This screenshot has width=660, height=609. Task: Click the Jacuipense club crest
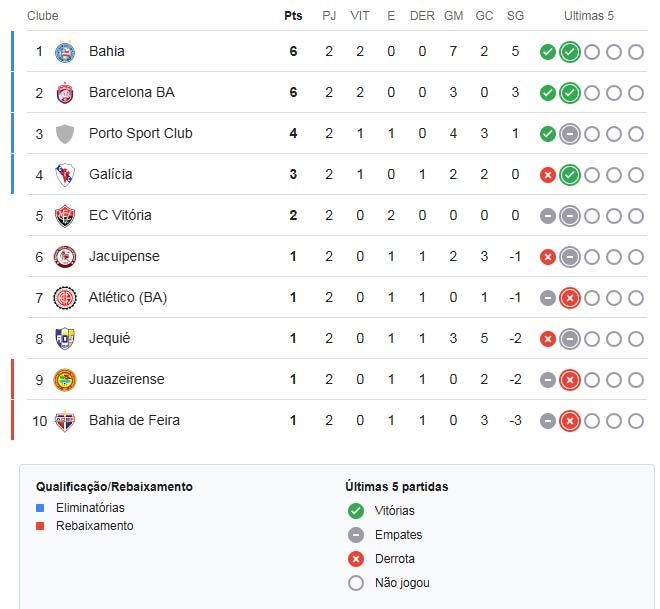(x=65, y=256)
